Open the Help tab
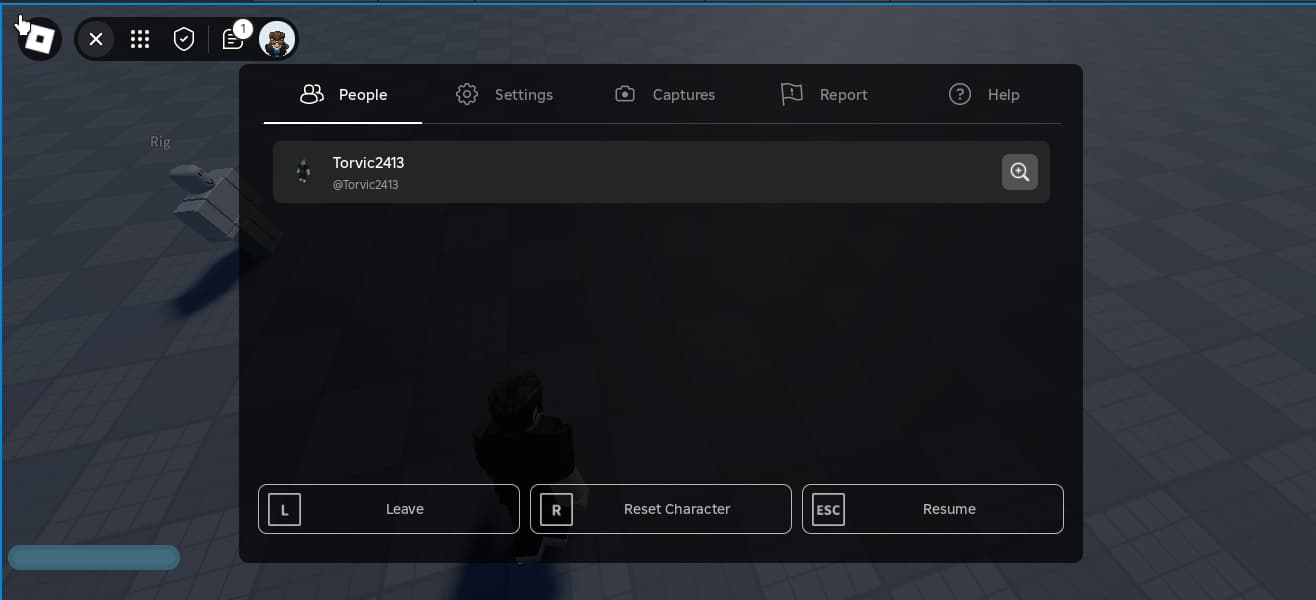Screen dimensions: 1316x600 (984, 94)
